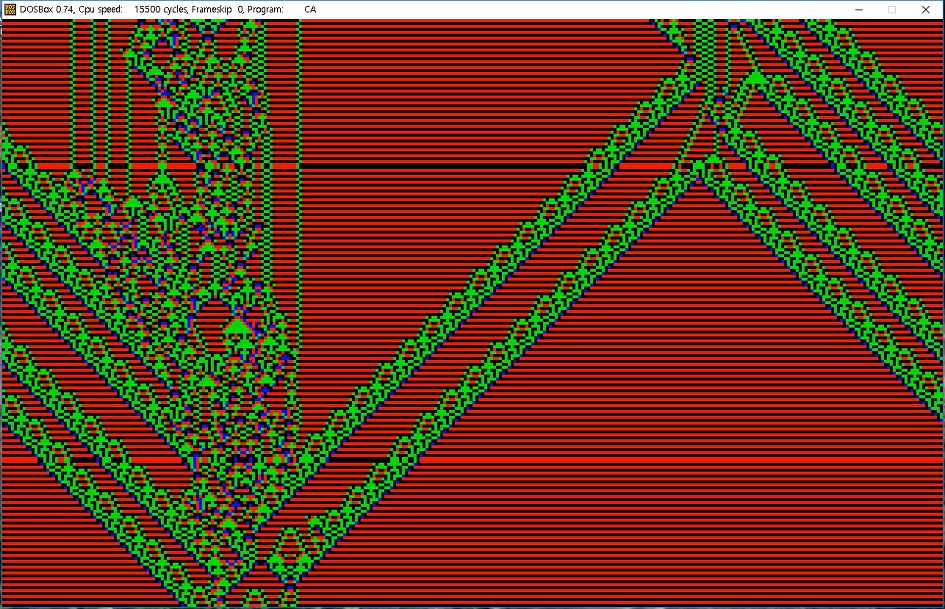Viewport: 945px width, 609px height.
Task: Click the DOSBox 0.74 title bar text
Action: (168, 10)
